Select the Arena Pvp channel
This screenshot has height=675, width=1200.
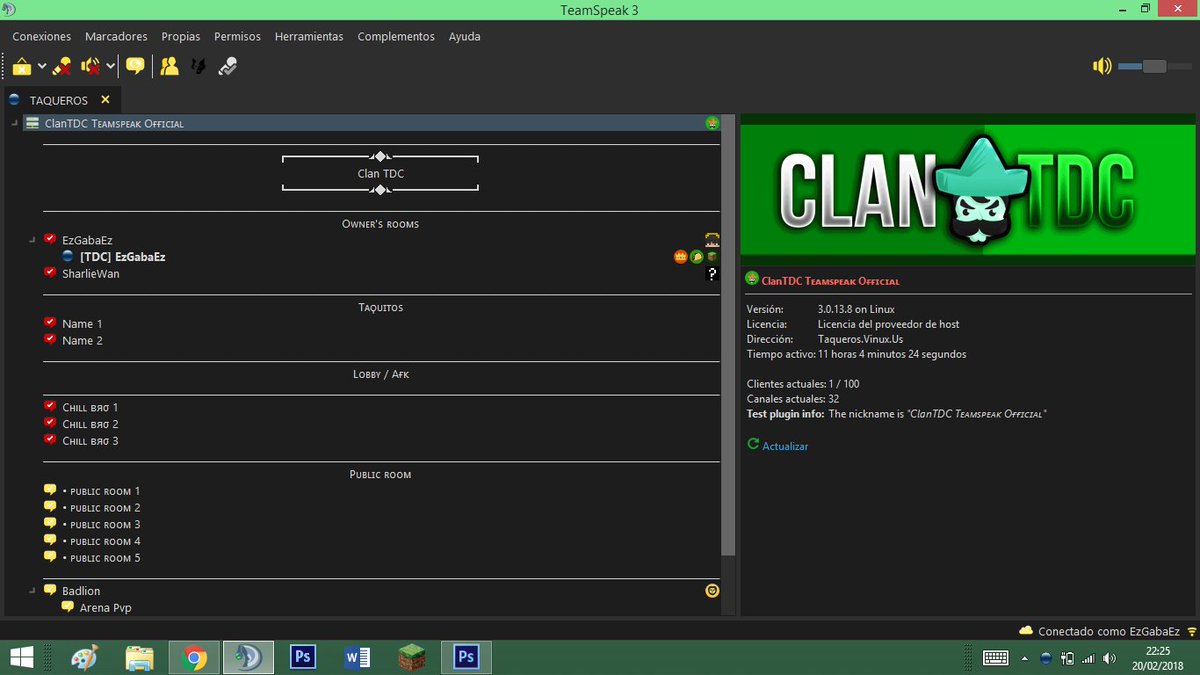coord(105,607)
